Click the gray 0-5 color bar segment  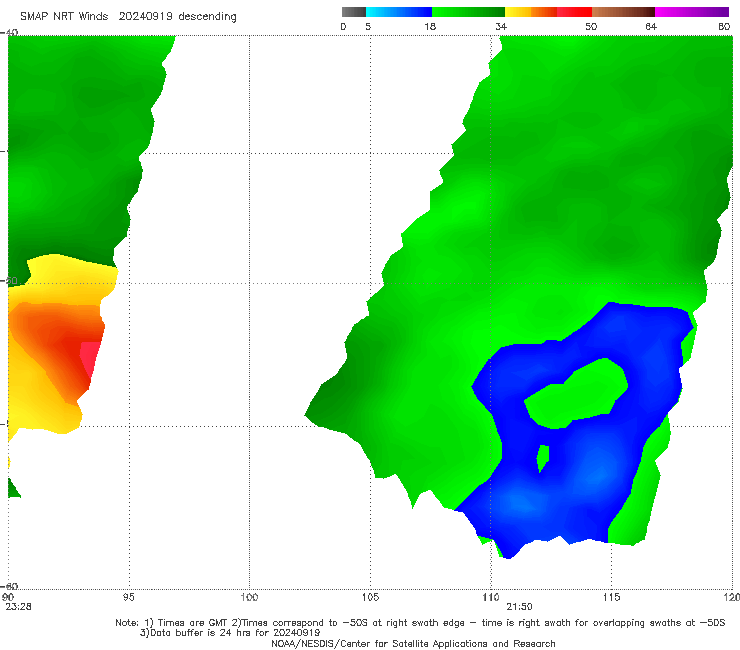354,12
